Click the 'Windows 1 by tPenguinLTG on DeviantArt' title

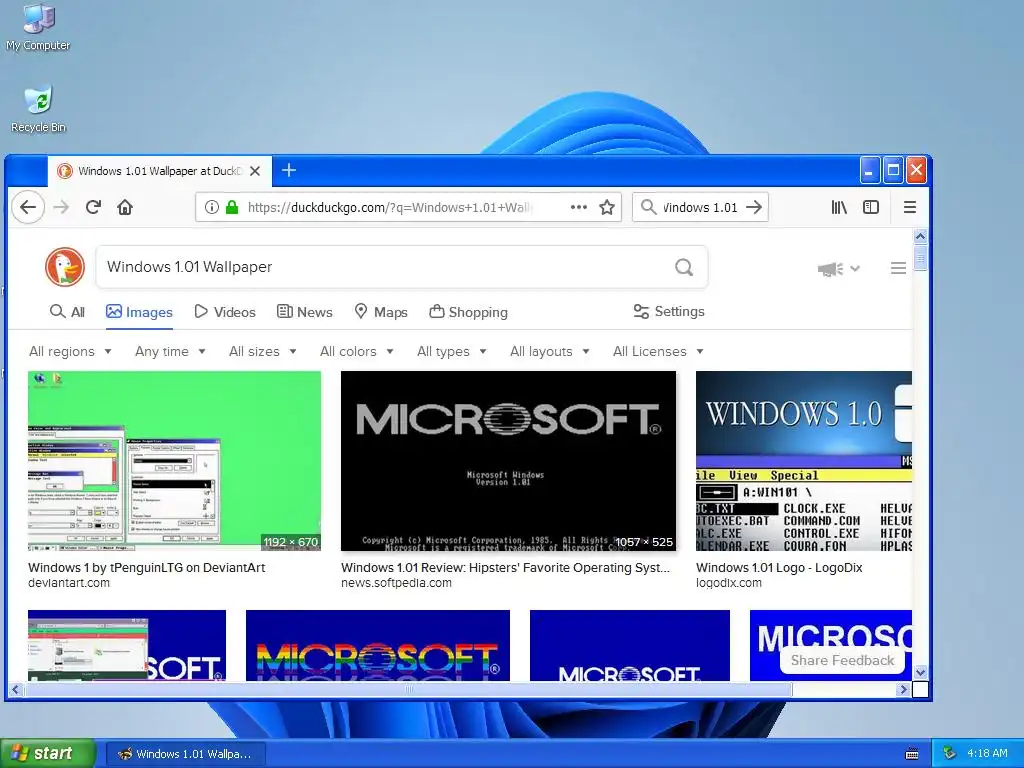click(146, 568)
